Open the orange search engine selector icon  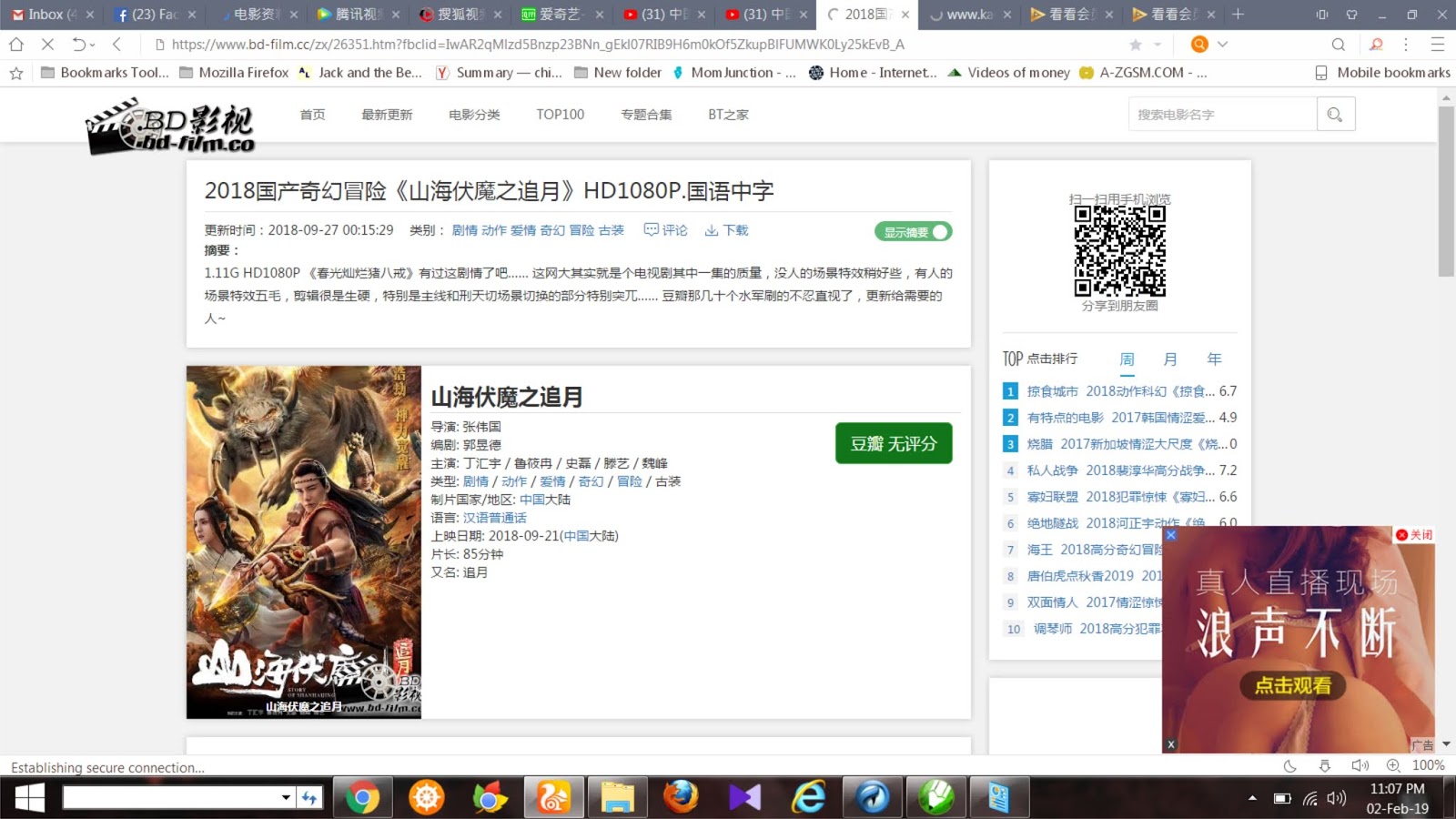[x=1199, y=44]
